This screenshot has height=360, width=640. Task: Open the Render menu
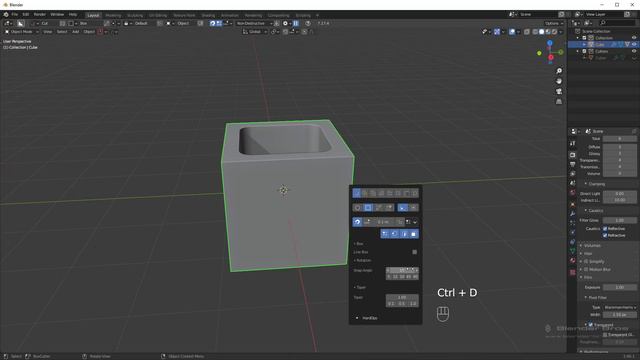[40, 14]
